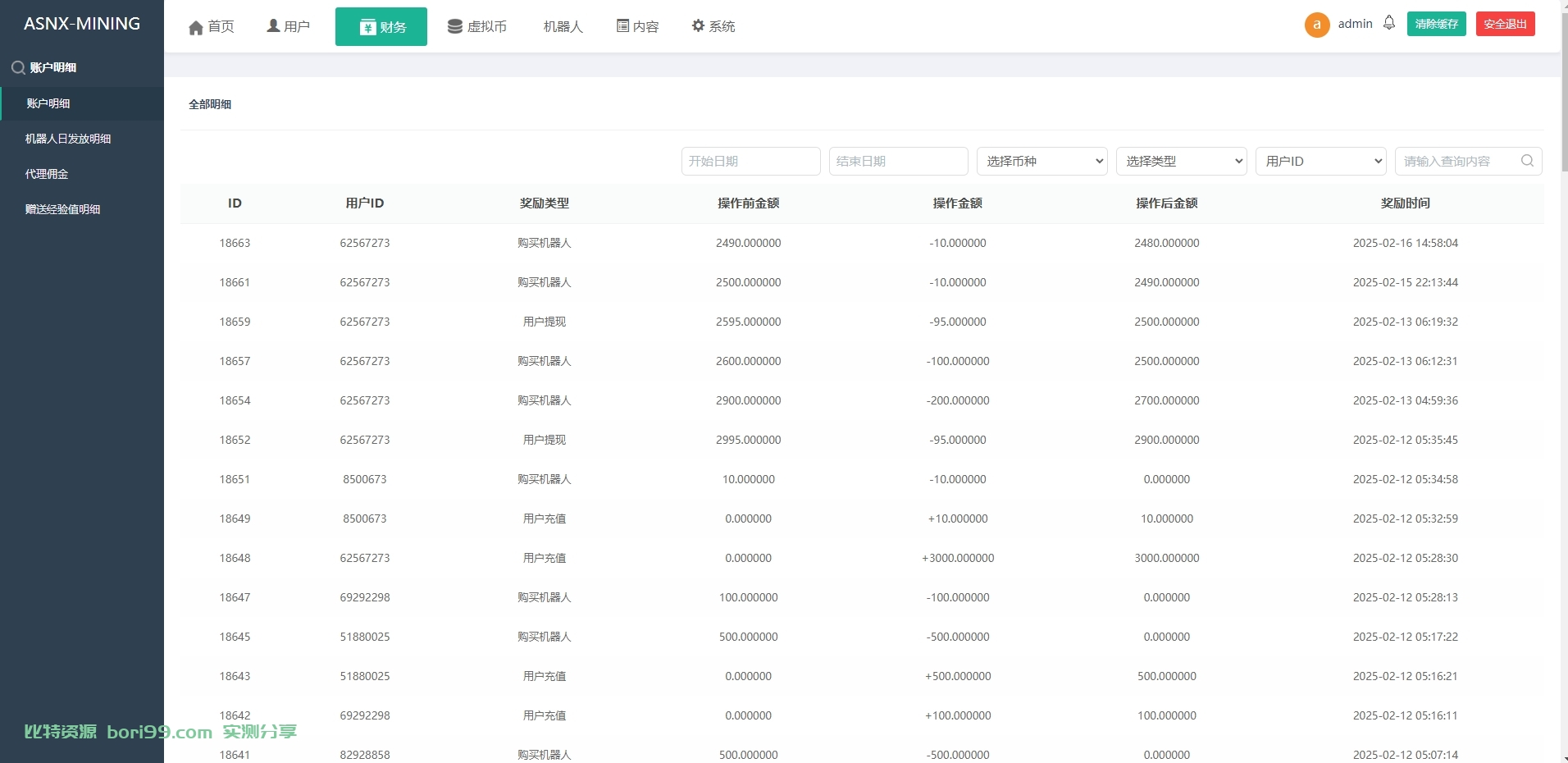Click the 开始日期 start date field
This screenshot has width=1568, height=763.
[751, 161]
